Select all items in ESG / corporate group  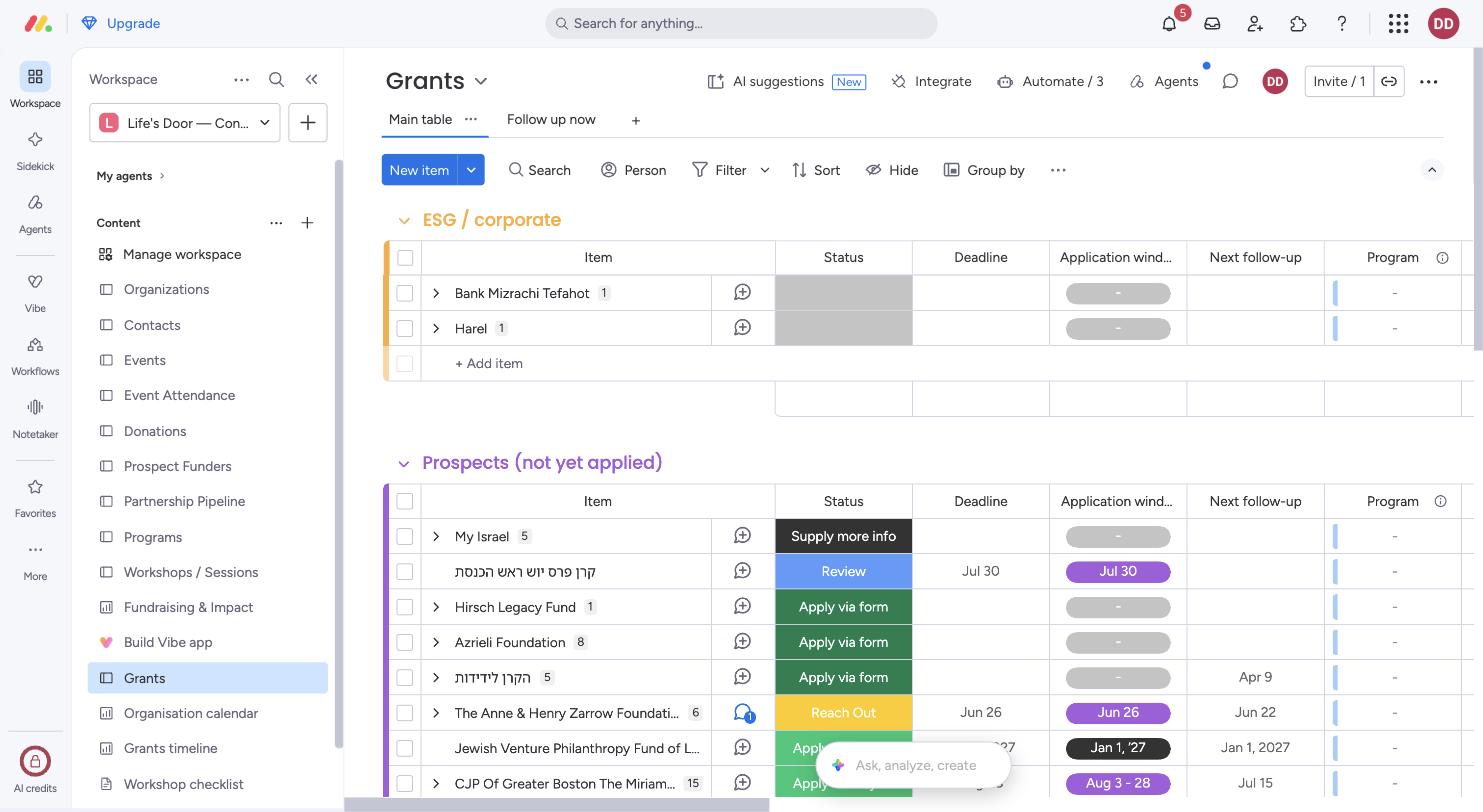405,258
